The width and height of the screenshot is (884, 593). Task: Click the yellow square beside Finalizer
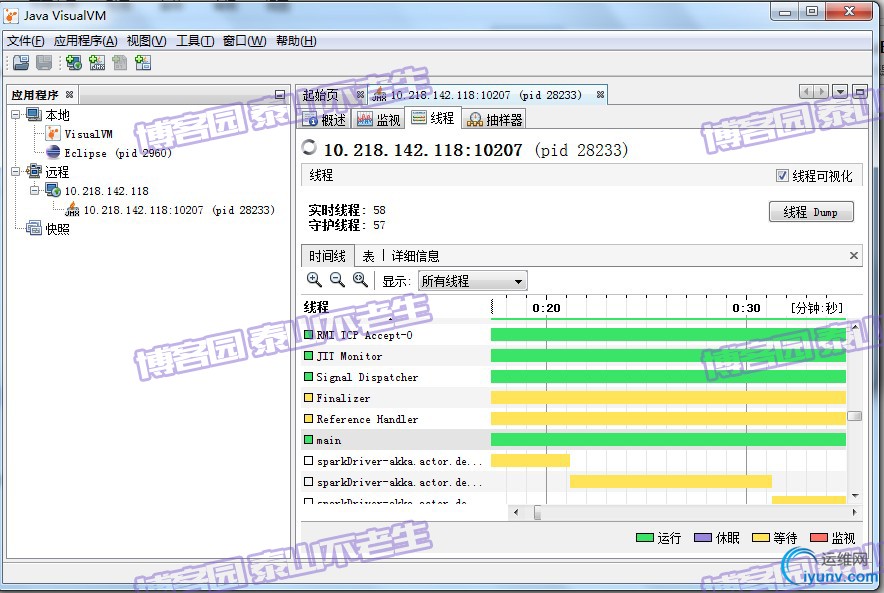(308, 398)
